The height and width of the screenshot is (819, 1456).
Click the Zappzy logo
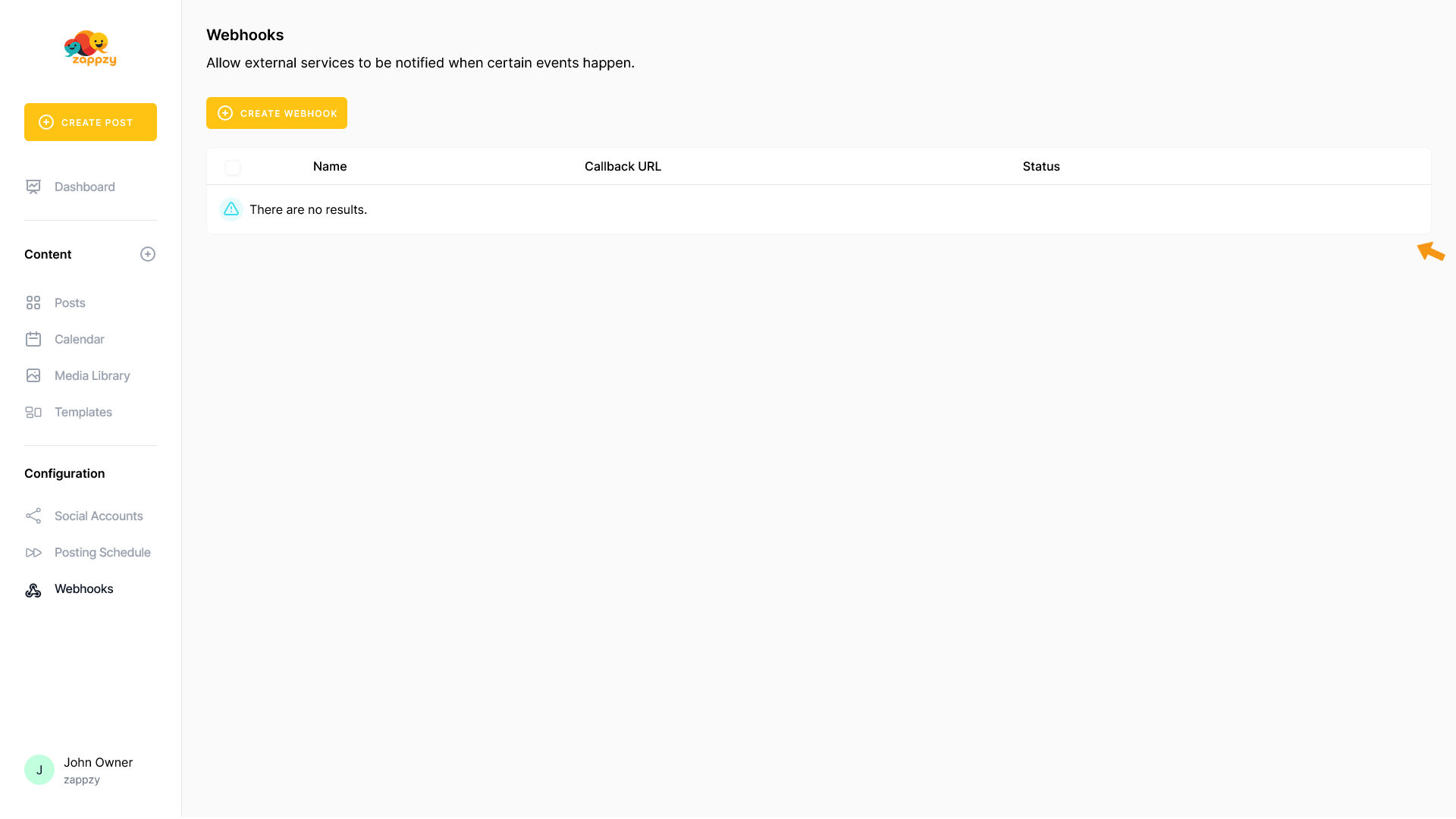pos(90,49)
